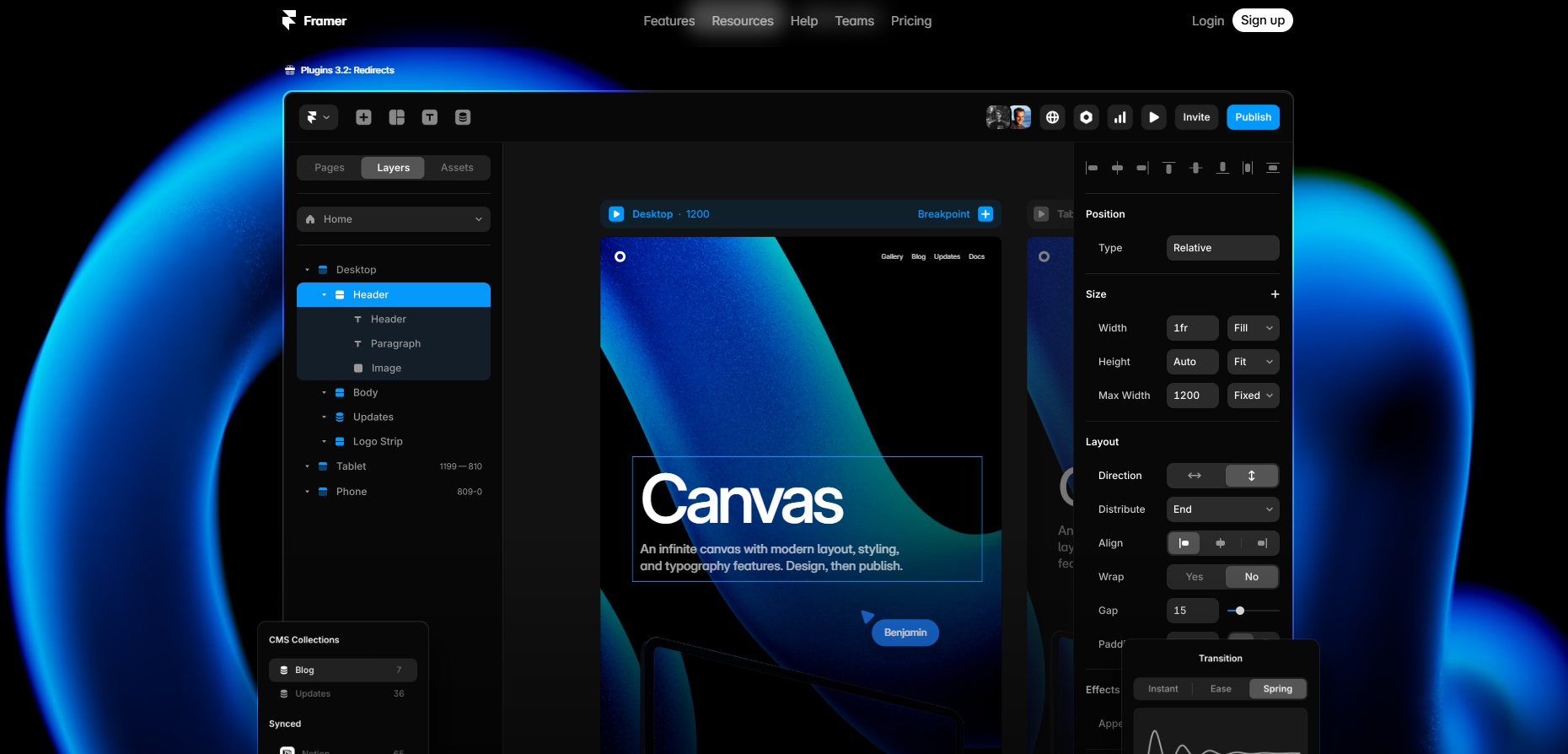Expand the Phone breakpoint arrow
The width and height of the screenshot is (1568, 754).
(x=307, y=492)
